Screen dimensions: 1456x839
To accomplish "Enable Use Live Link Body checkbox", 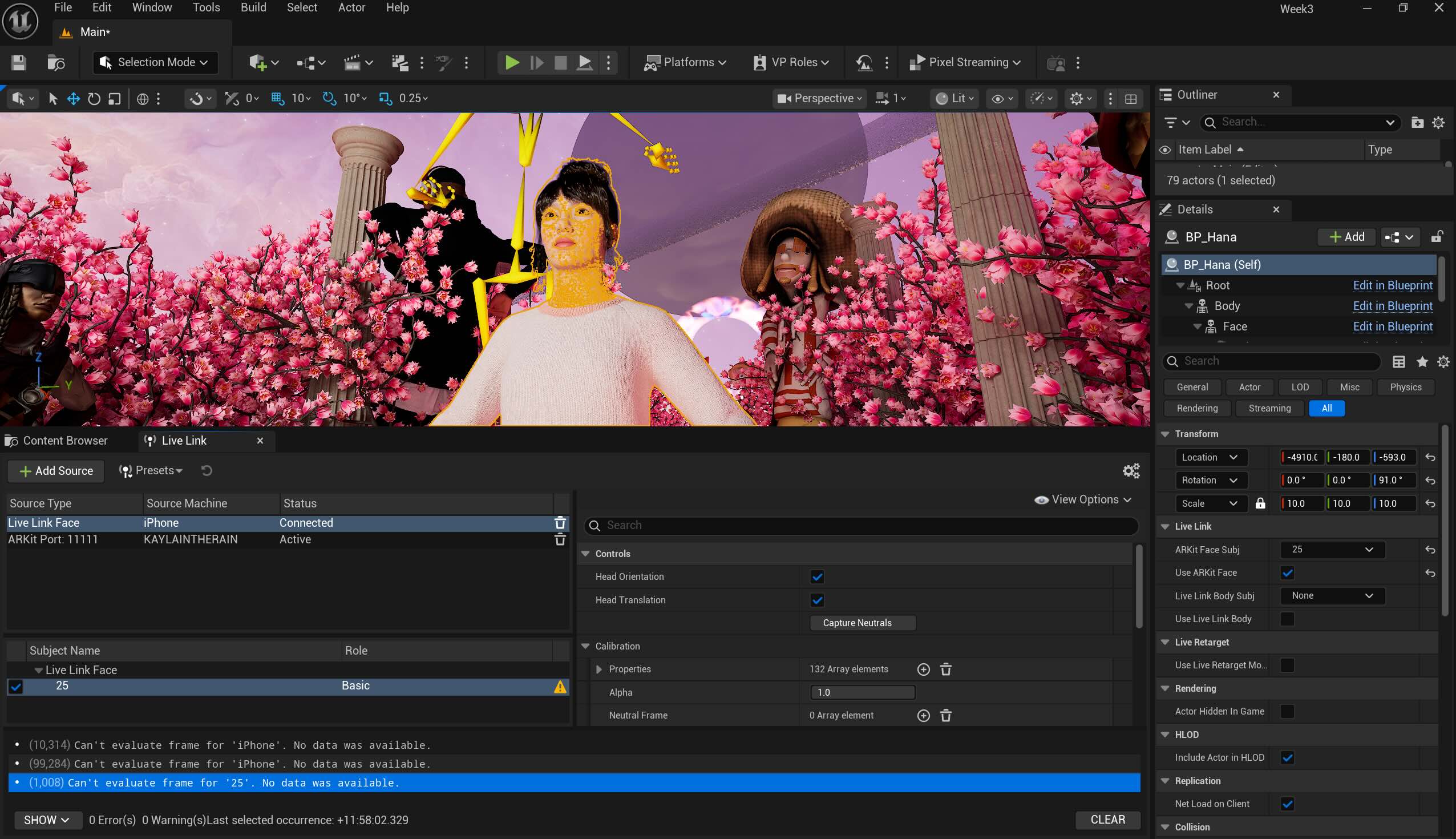I will click(1287, 618).
